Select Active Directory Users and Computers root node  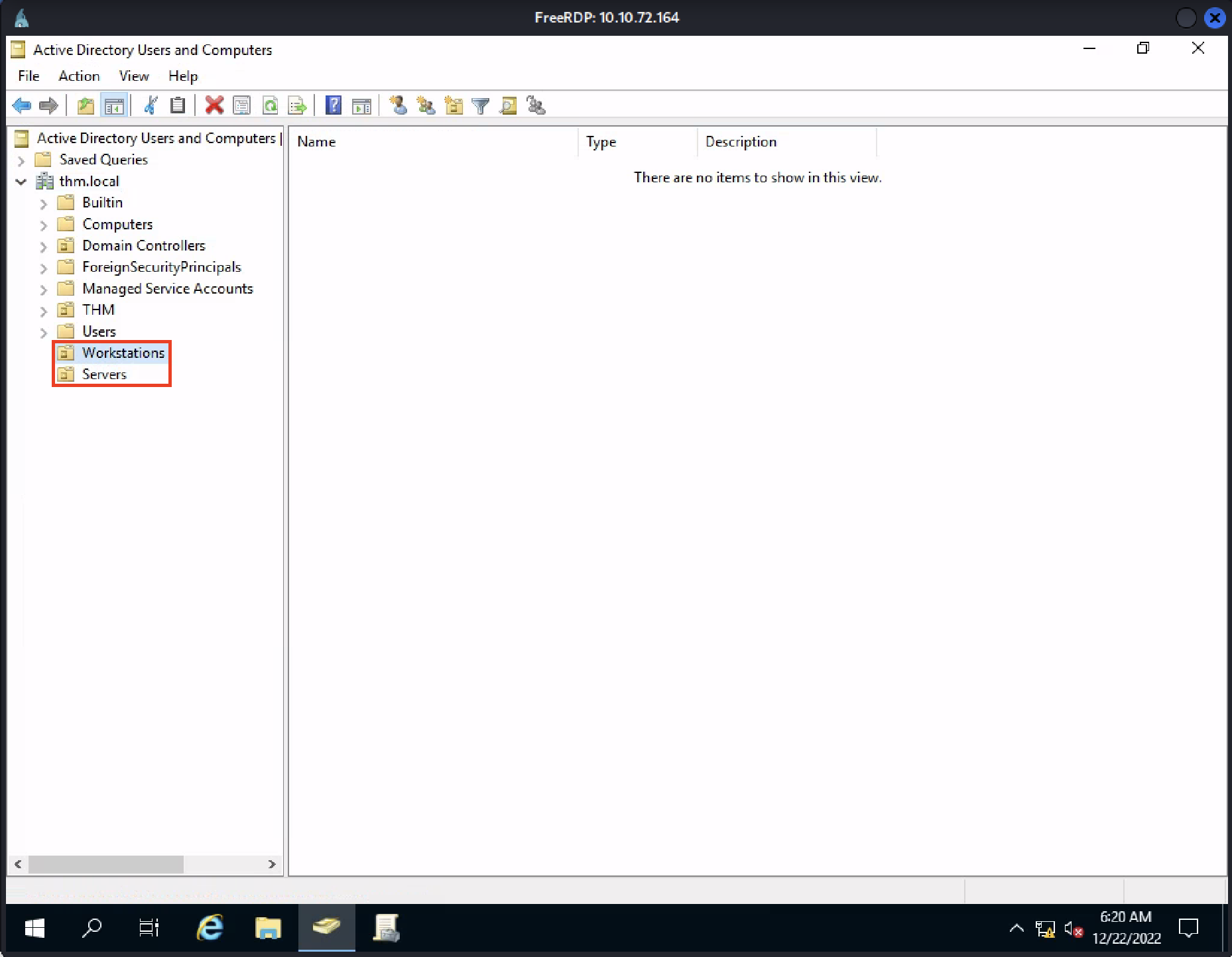[156, 139]
